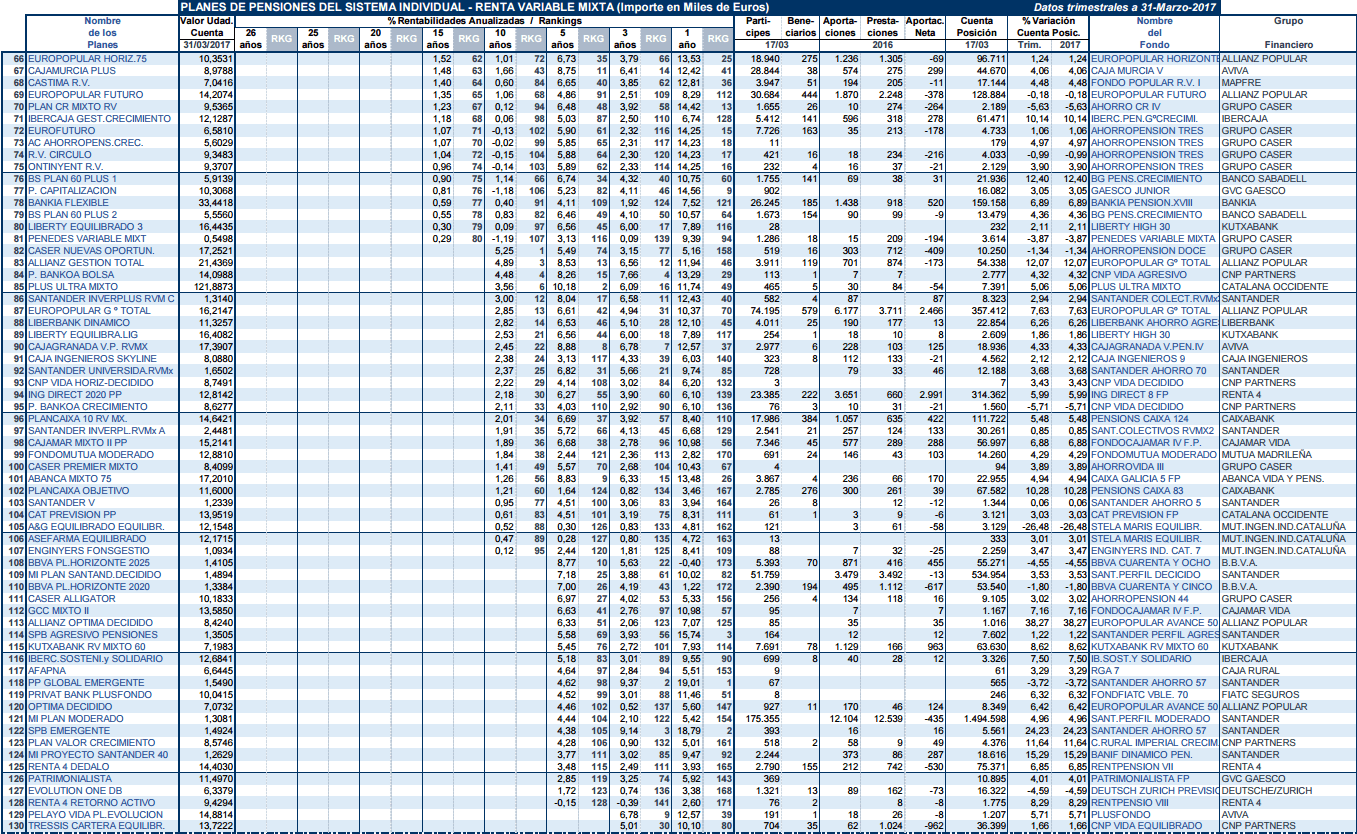The image size is (1357, 834).
Task: Click the 'Grupo Financiero' column header
Action: pyautogui.click(x=1288, y=33)
